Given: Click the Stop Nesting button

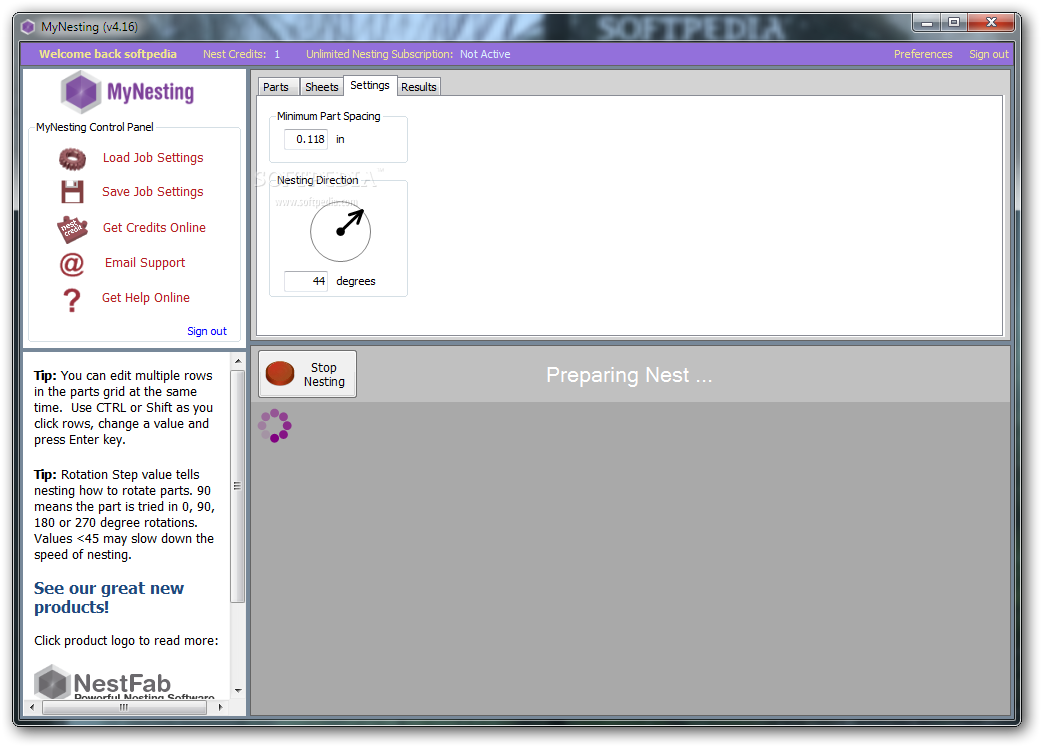Looking at the screenshot, I should pyautogui.click(x=308, y=374).
